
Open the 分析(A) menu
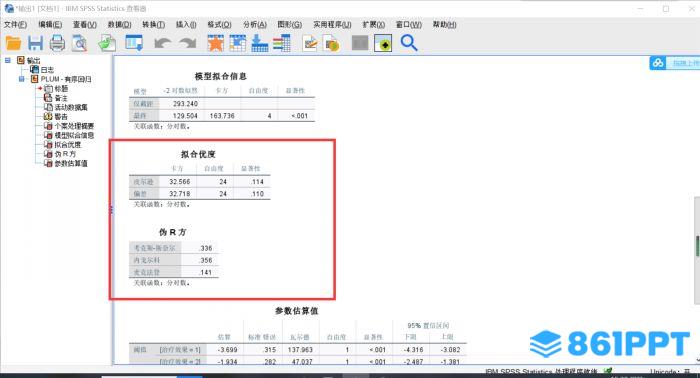[x=255, y=25]
